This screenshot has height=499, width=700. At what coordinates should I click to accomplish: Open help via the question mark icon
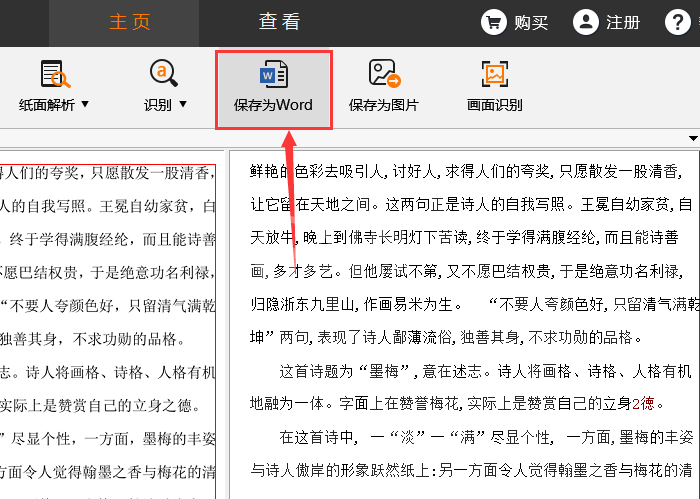click(x=678, y=22)
